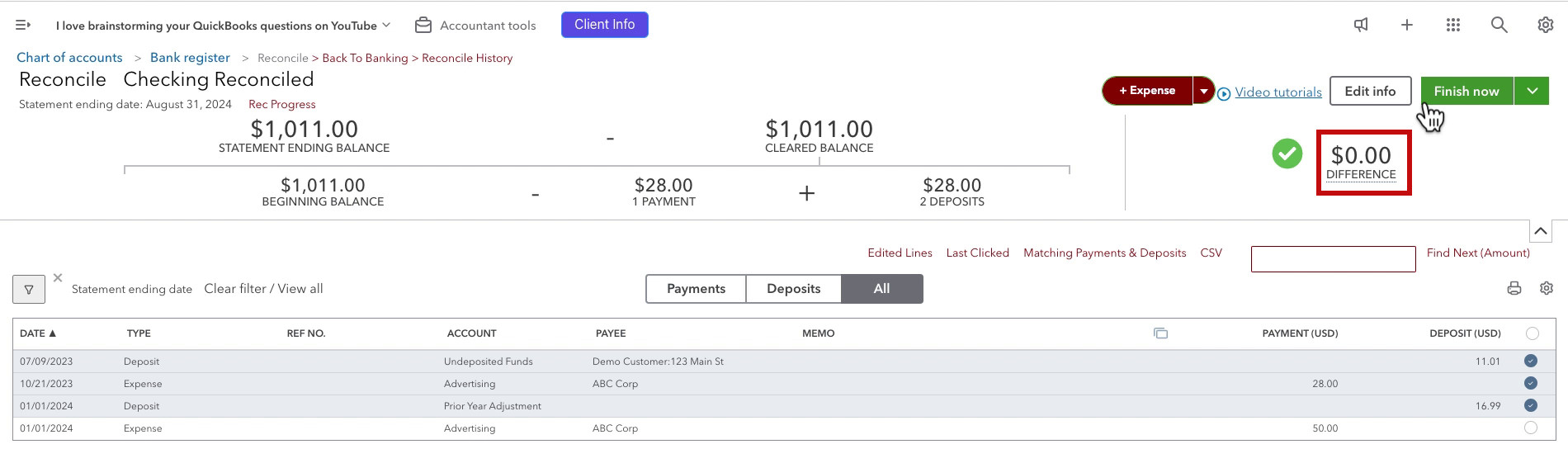Image resolution: width=1568 pixels, height=449 pixels.
Task: Click the plus create-new icon
Action: tap(1407, 25)
